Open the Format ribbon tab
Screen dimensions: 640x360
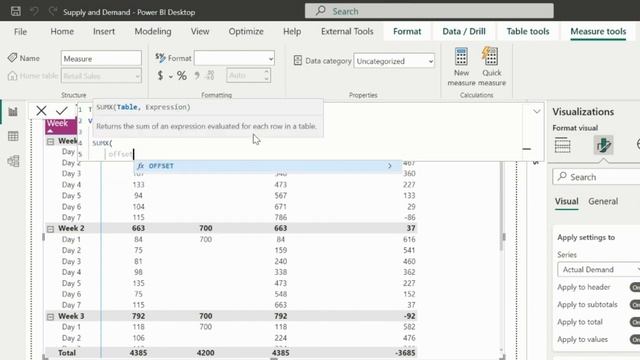(407, 31)
